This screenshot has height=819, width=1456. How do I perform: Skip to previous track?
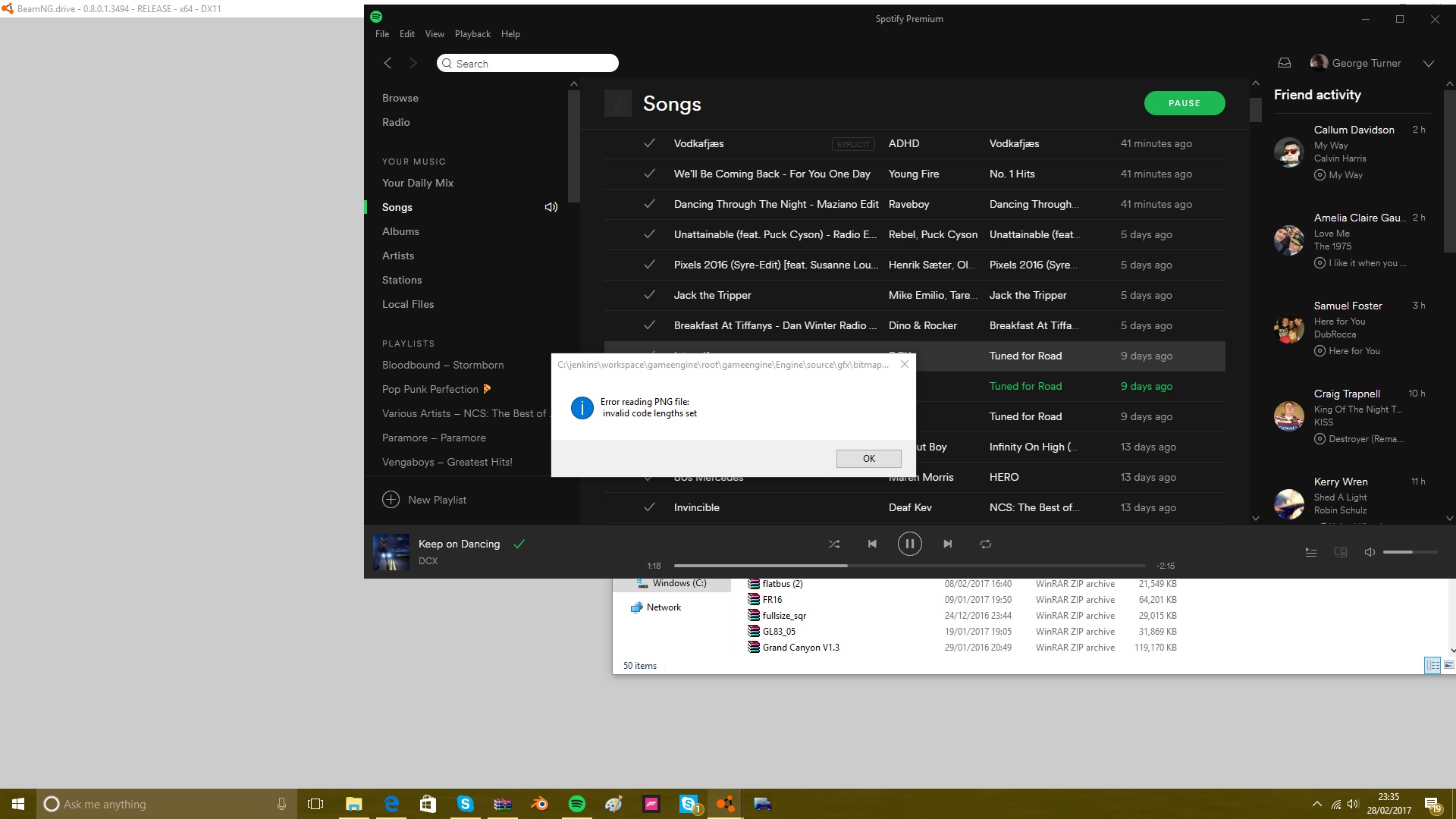coord(872,544)
